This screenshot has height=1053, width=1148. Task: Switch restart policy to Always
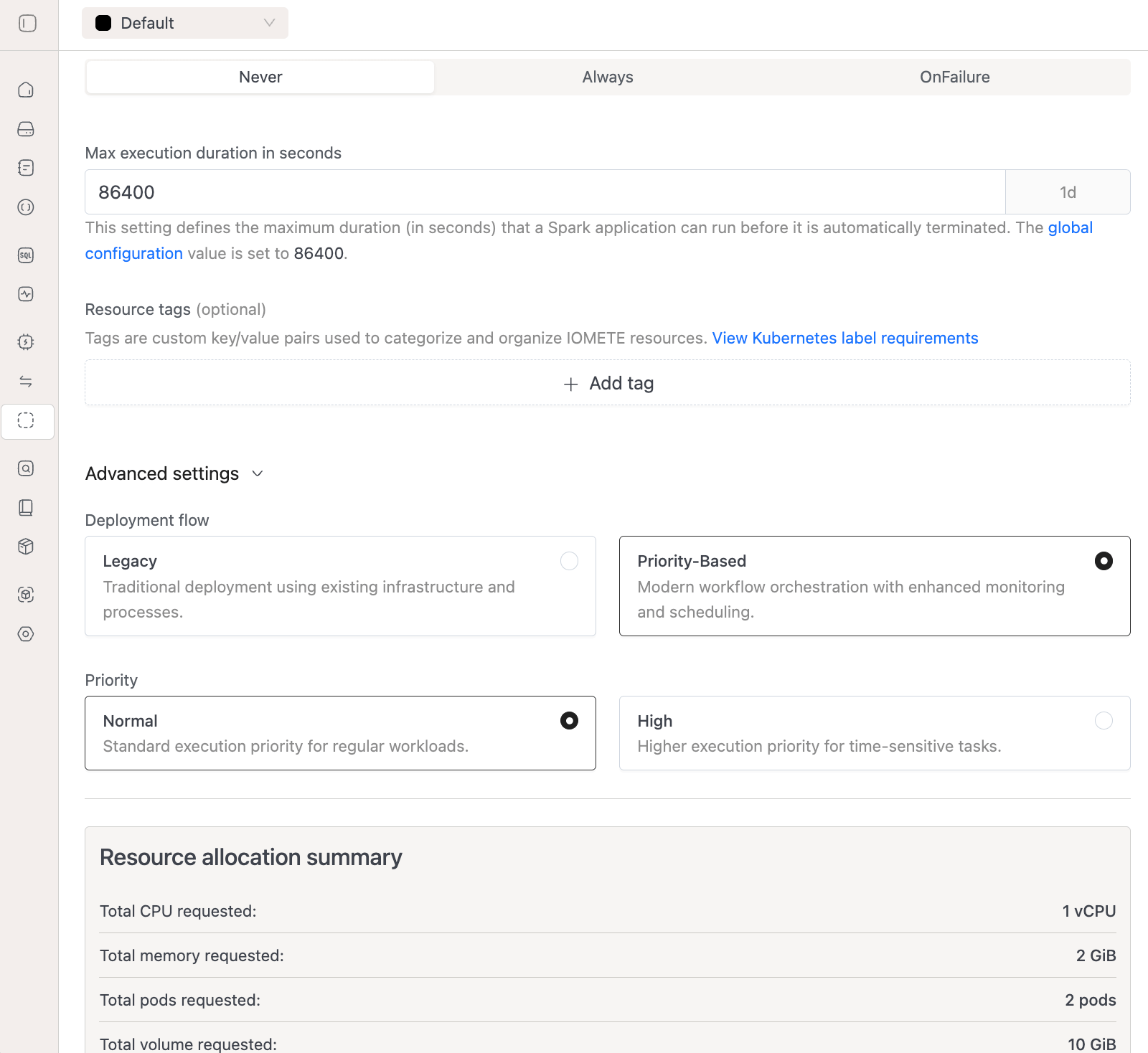pyautogui.click(x=608, y=77)
